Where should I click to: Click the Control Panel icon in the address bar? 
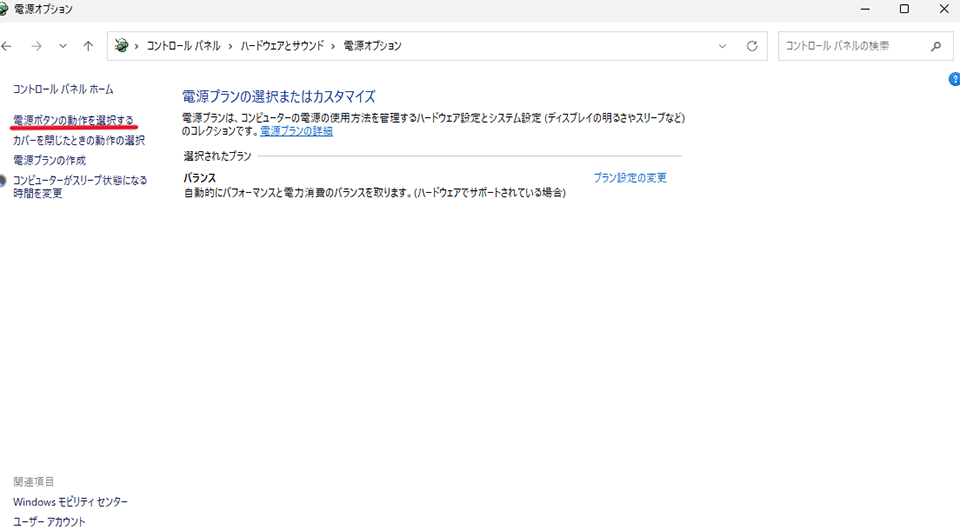pyautogui.click(x=122, y=46)
